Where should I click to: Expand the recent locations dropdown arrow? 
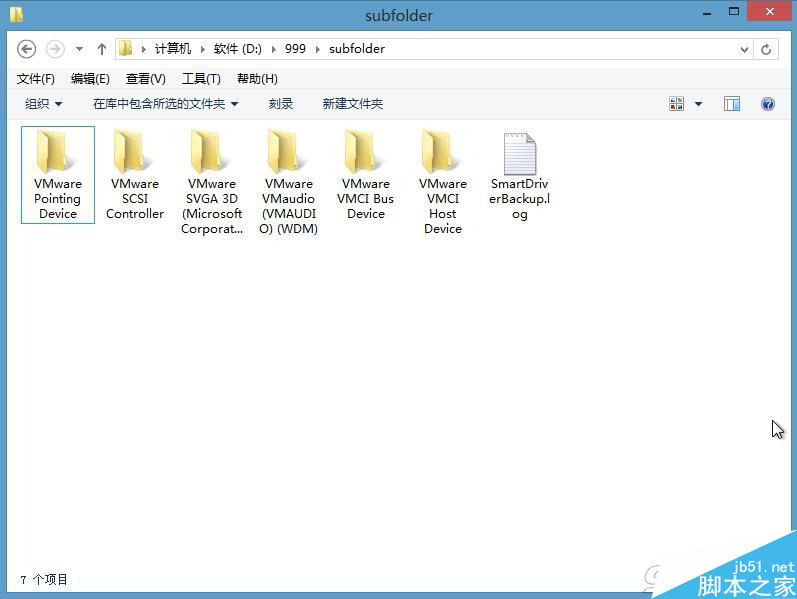pos(80,49)
